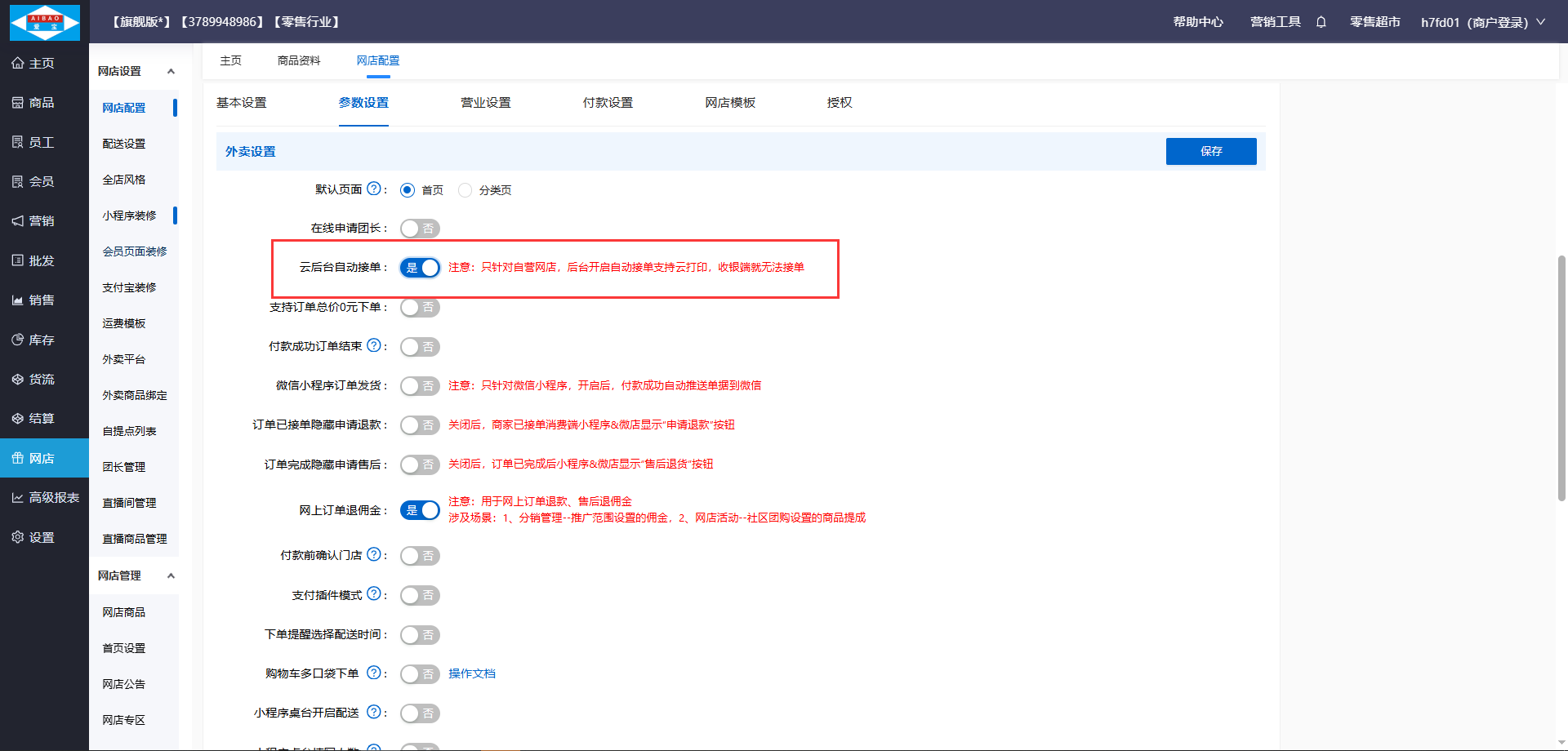Enable the 在线申请团长 toggle

point(420,229)
